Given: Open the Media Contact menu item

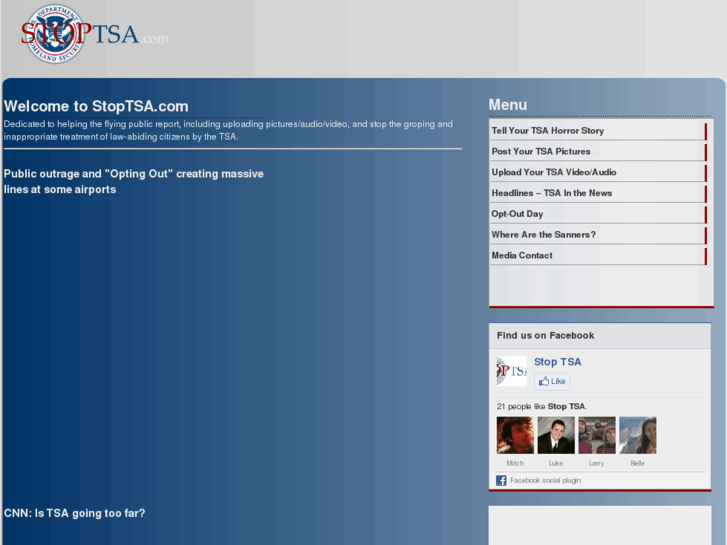Looking at the screenshot, I should coord(598,256).
